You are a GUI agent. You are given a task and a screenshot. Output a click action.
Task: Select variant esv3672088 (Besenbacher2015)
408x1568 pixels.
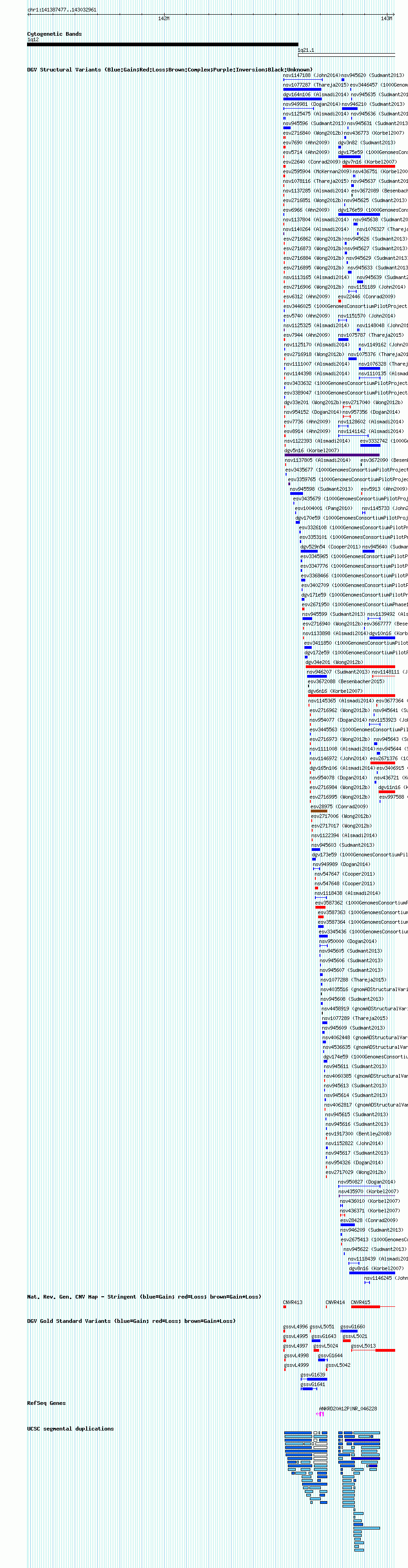pos(345,682)
